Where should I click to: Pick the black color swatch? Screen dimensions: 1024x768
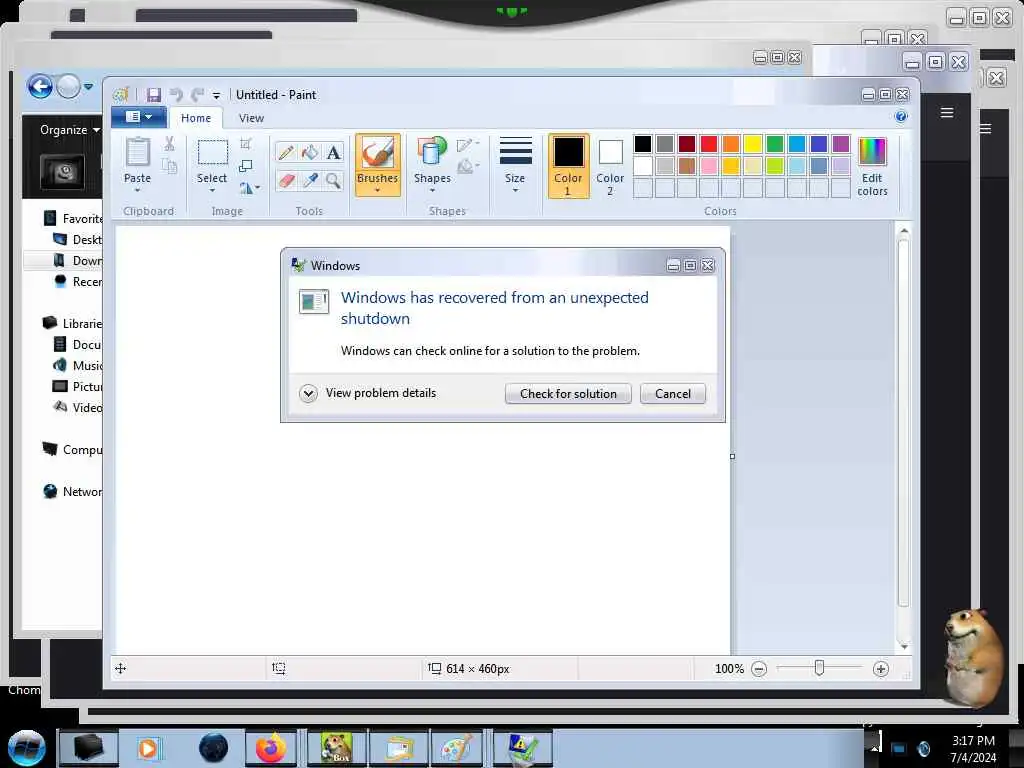tap(643, 144)
